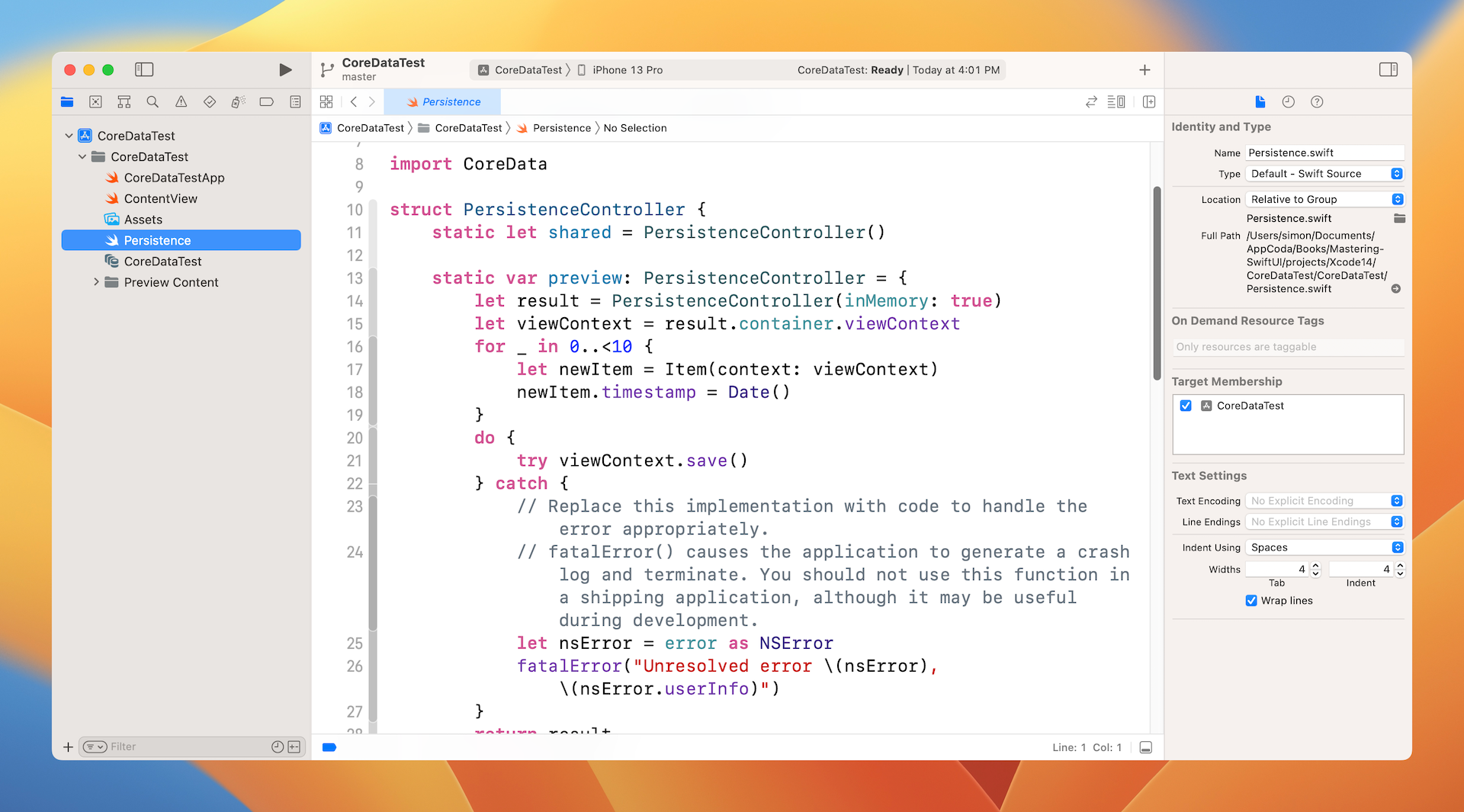Toggle CoreDataTest target membership checkbox

click(1186, 406)
